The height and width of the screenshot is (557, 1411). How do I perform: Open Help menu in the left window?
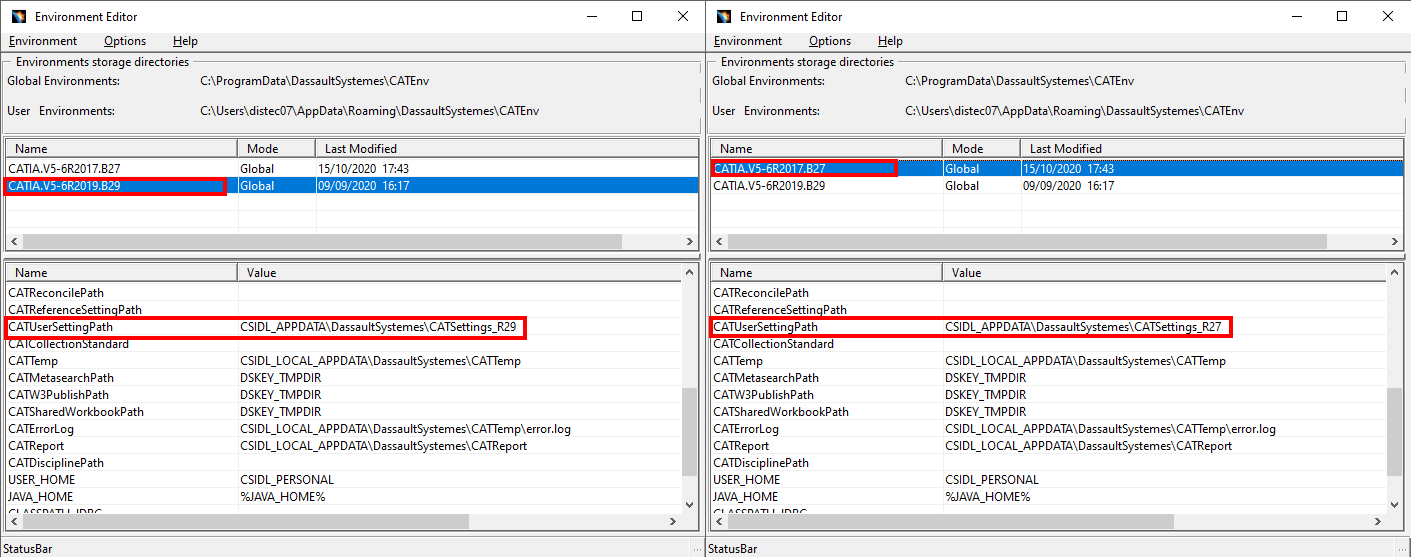pyautogui.click(x=185, y=41)
